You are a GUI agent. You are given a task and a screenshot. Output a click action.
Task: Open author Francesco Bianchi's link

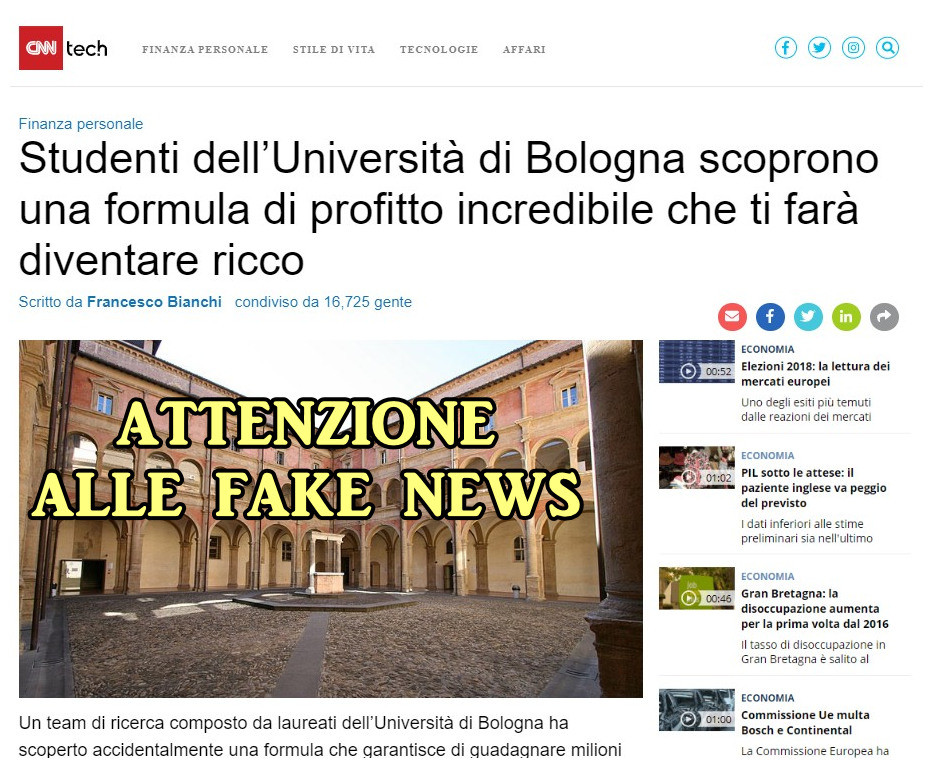pos(154,302)
